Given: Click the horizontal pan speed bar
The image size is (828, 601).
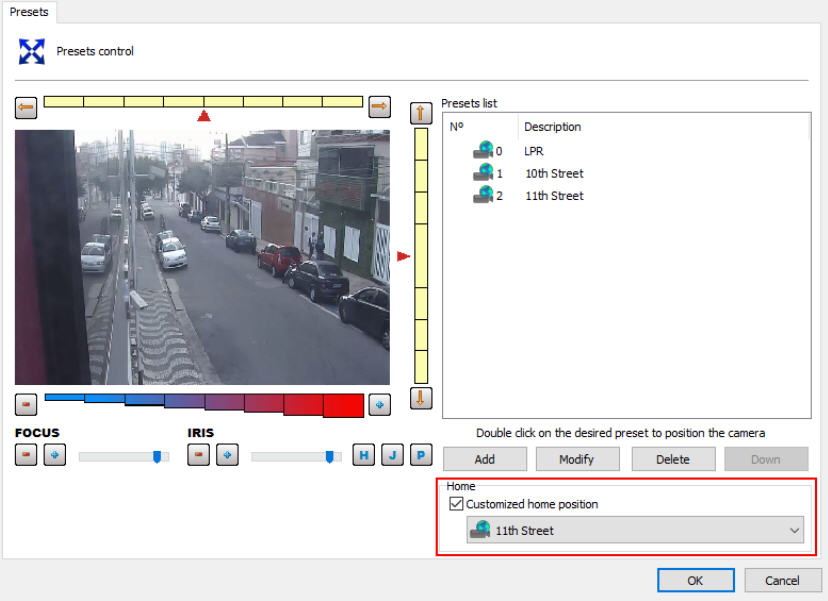Looking at the screenshot, I should (203, 101).
